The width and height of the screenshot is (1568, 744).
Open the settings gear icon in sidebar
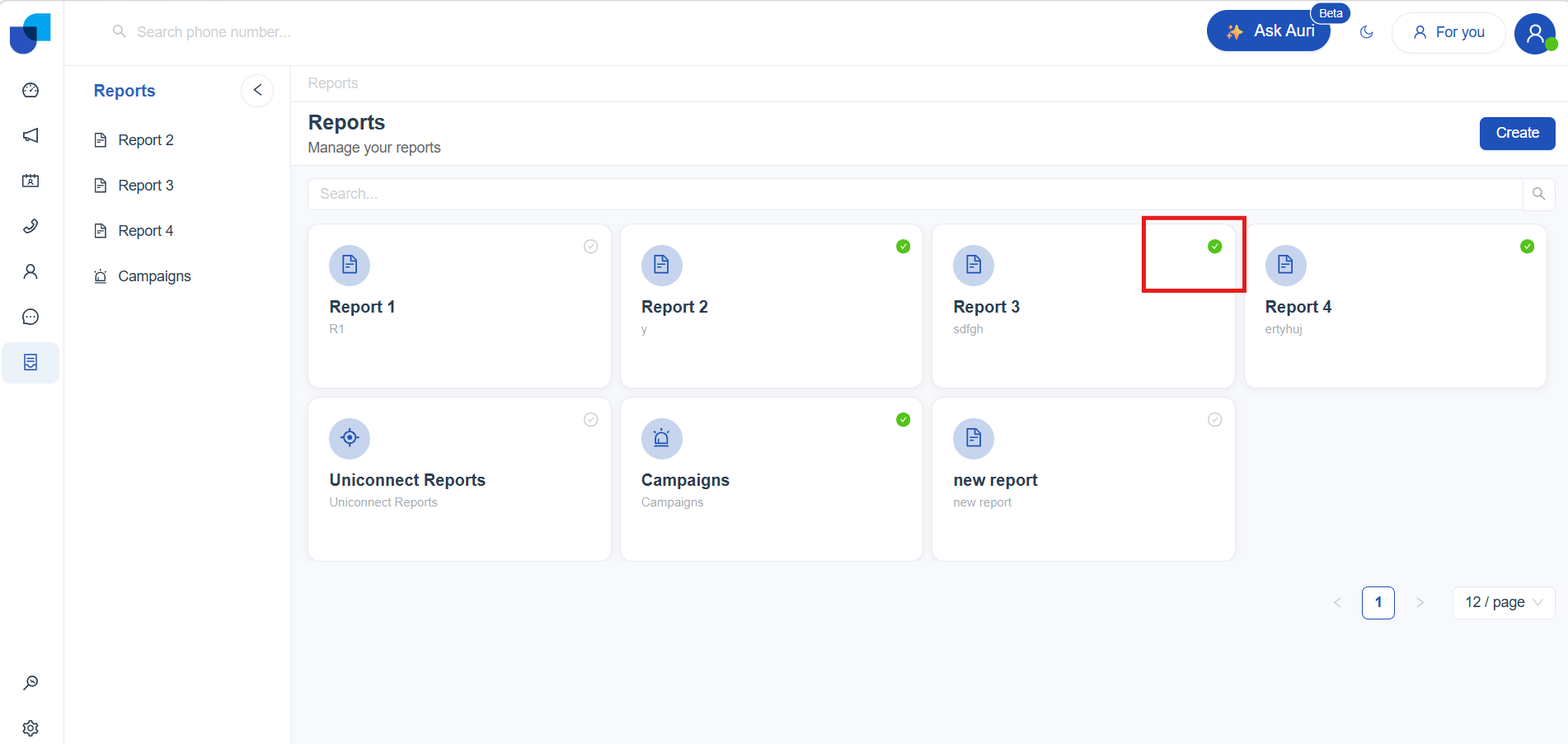(31, 728)
